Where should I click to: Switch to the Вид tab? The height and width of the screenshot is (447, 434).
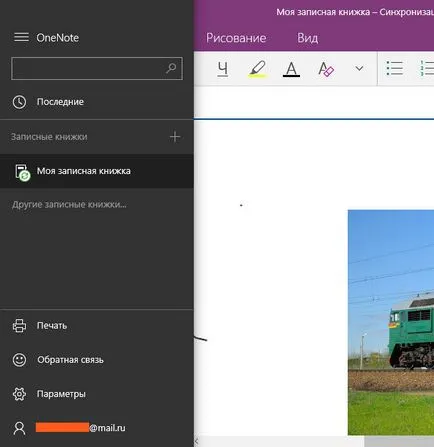[x=307, y=38]
